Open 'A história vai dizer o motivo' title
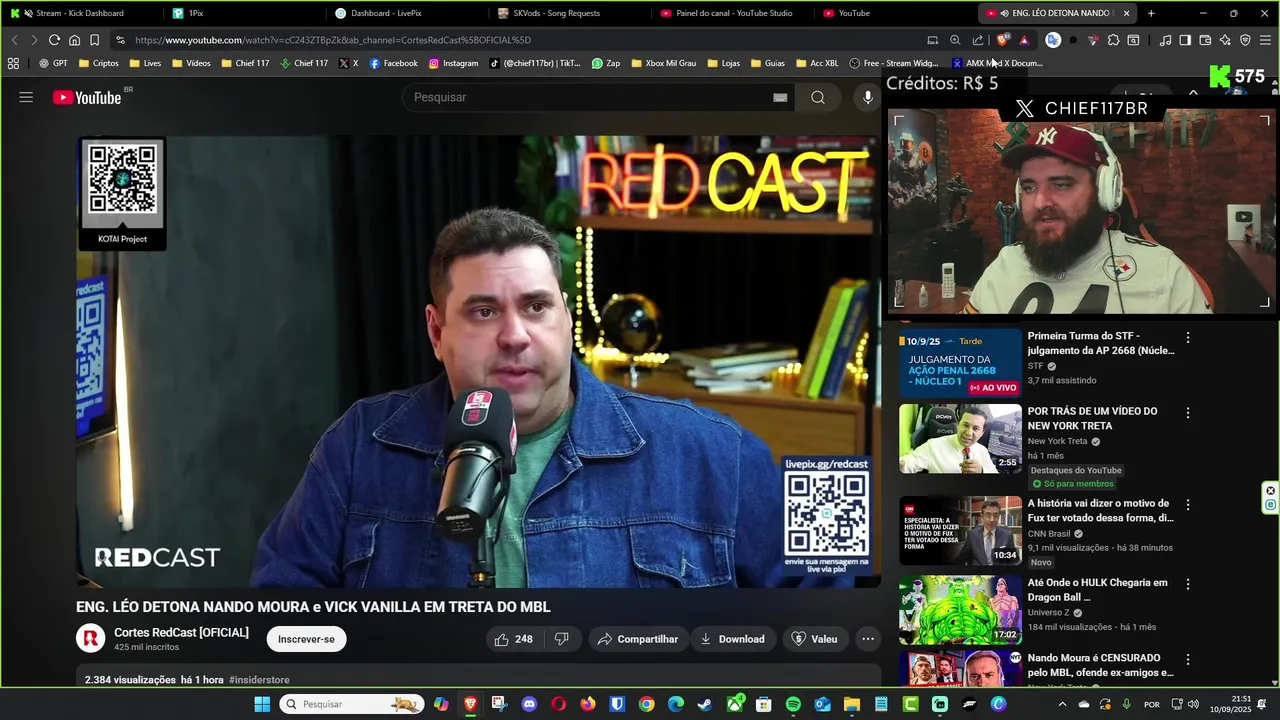This screenshot has width=1280, height=720. point(1101,511)
